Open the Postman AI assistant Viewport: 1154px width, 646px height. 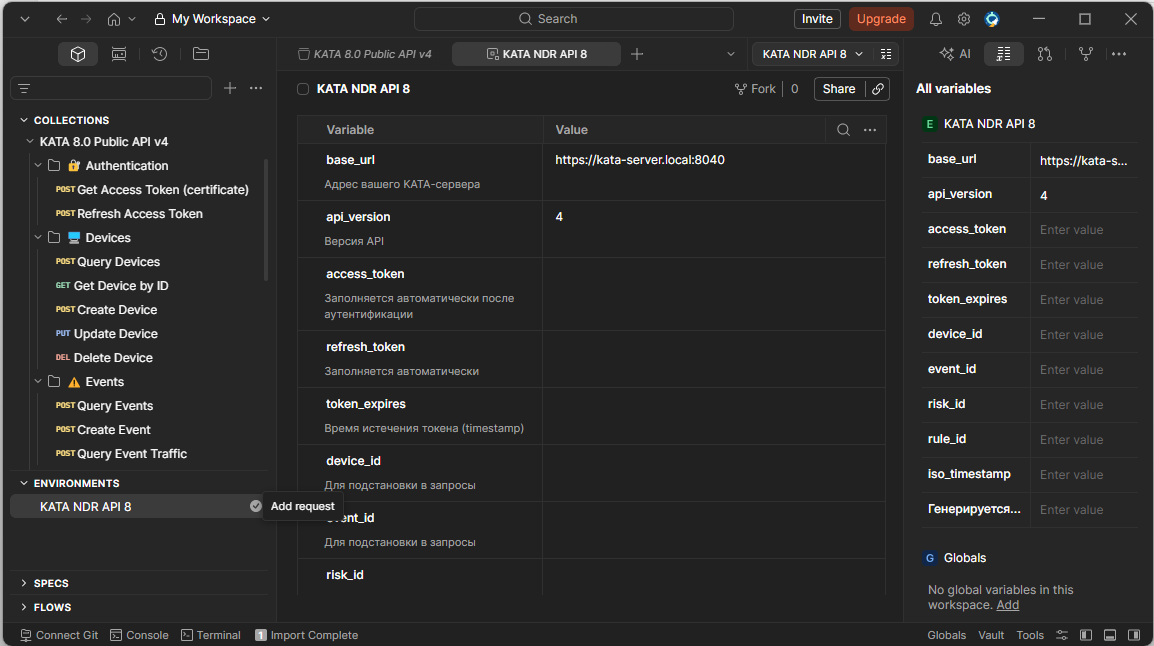[955, 54]
